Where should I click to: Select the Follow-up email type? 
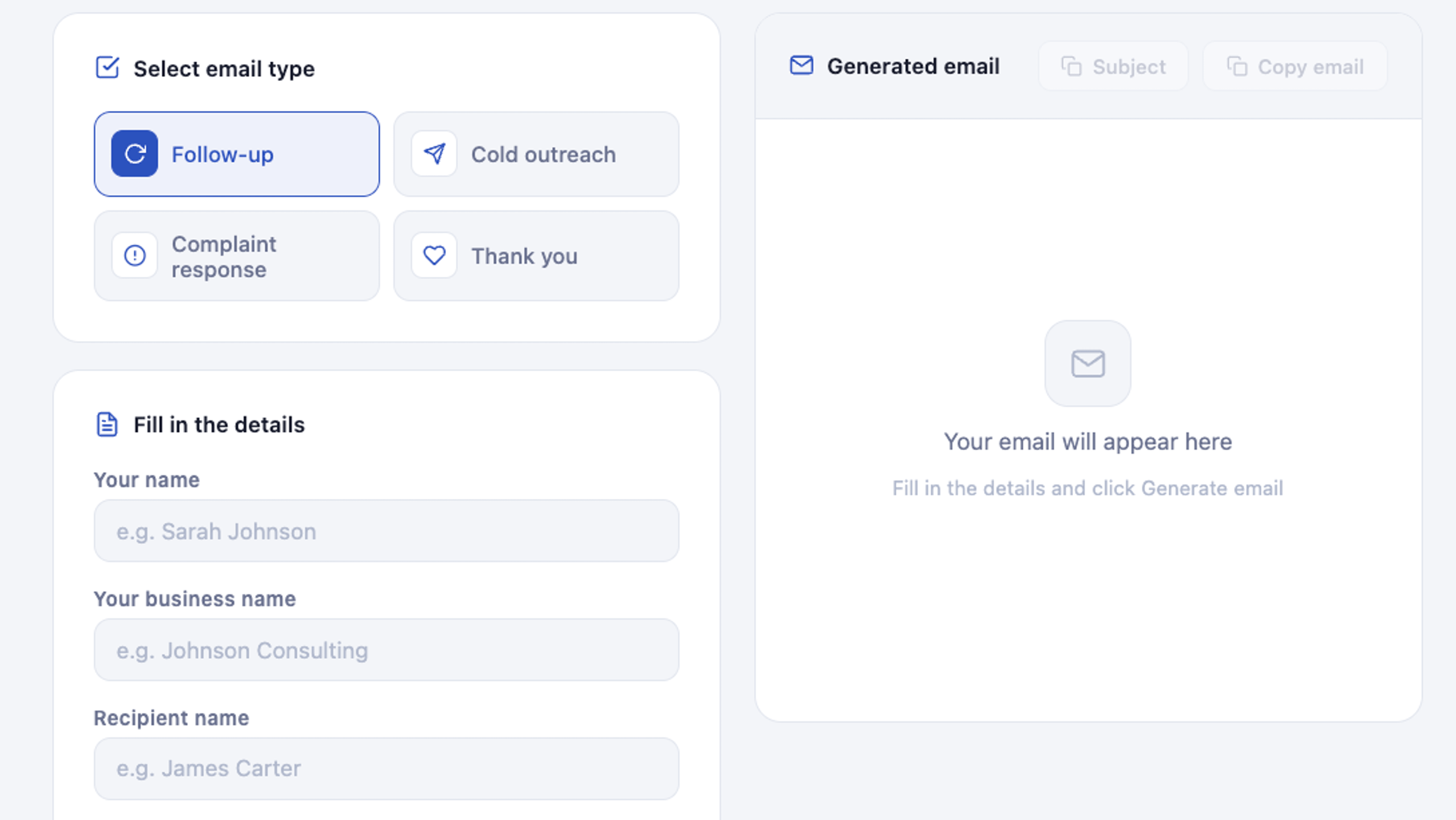point(237,154)
